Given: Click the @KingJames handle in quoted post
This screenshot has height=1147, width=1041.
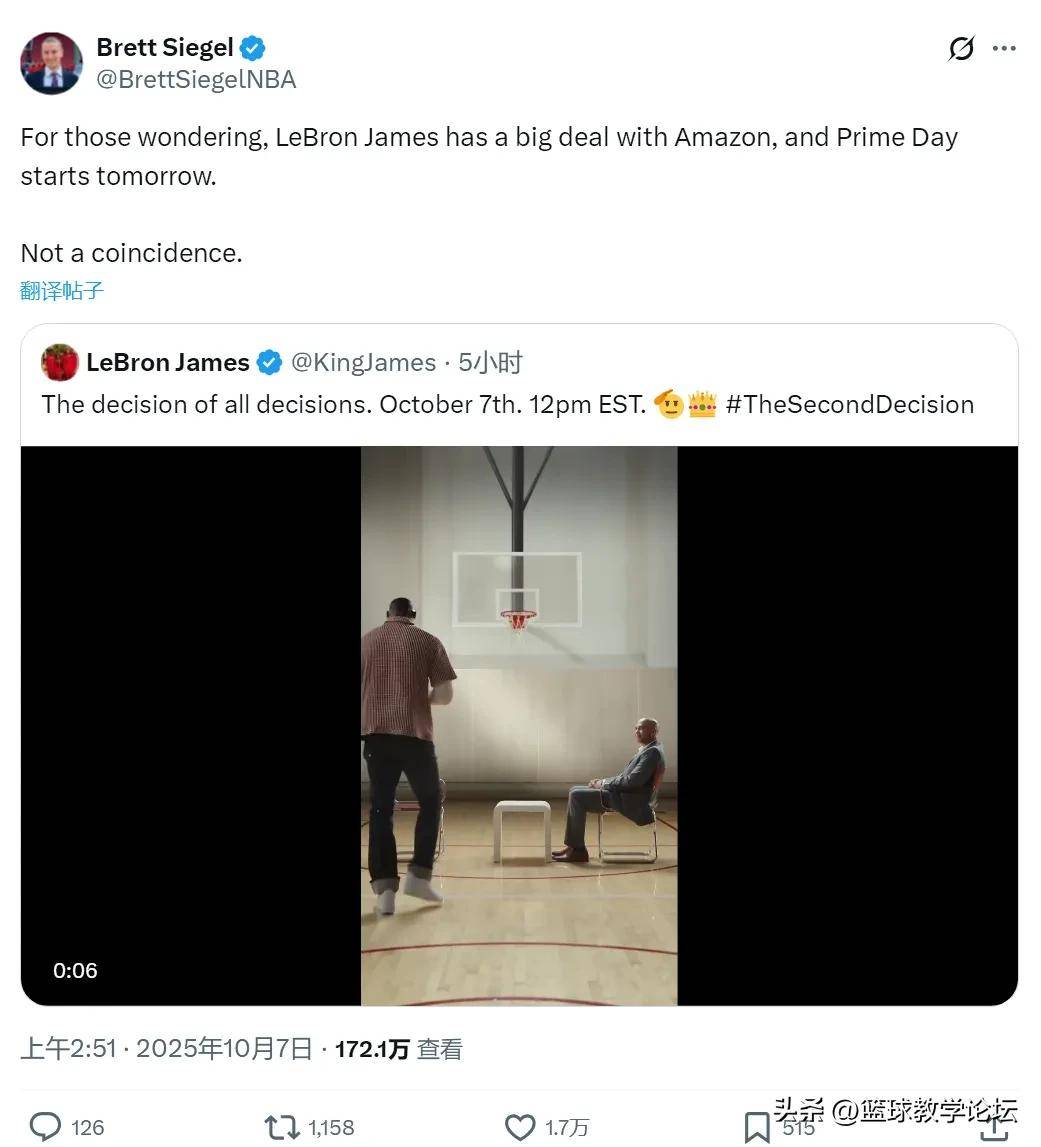Looking at the screenshot, I should (x=363, y=363).
